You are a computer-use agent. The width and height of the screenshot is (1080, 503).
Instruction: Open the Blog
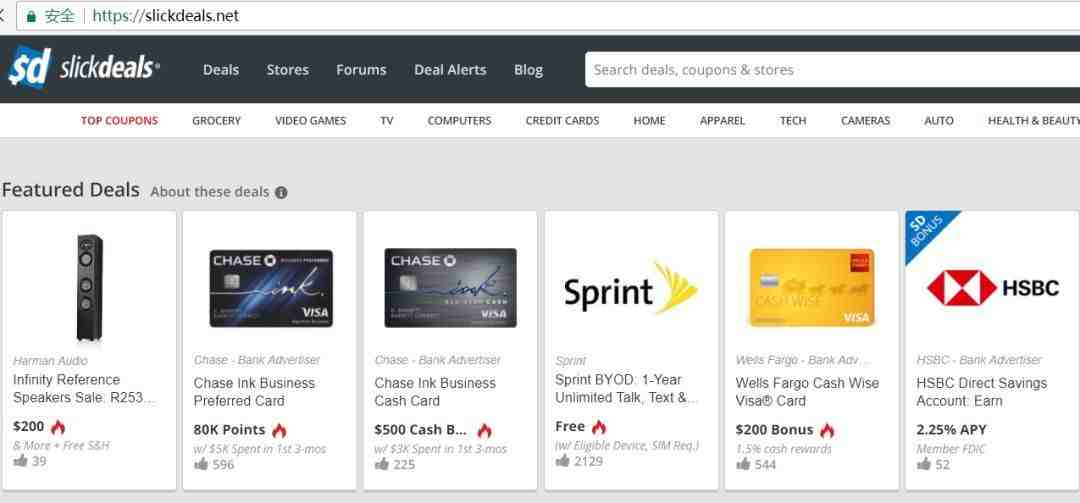528,70
